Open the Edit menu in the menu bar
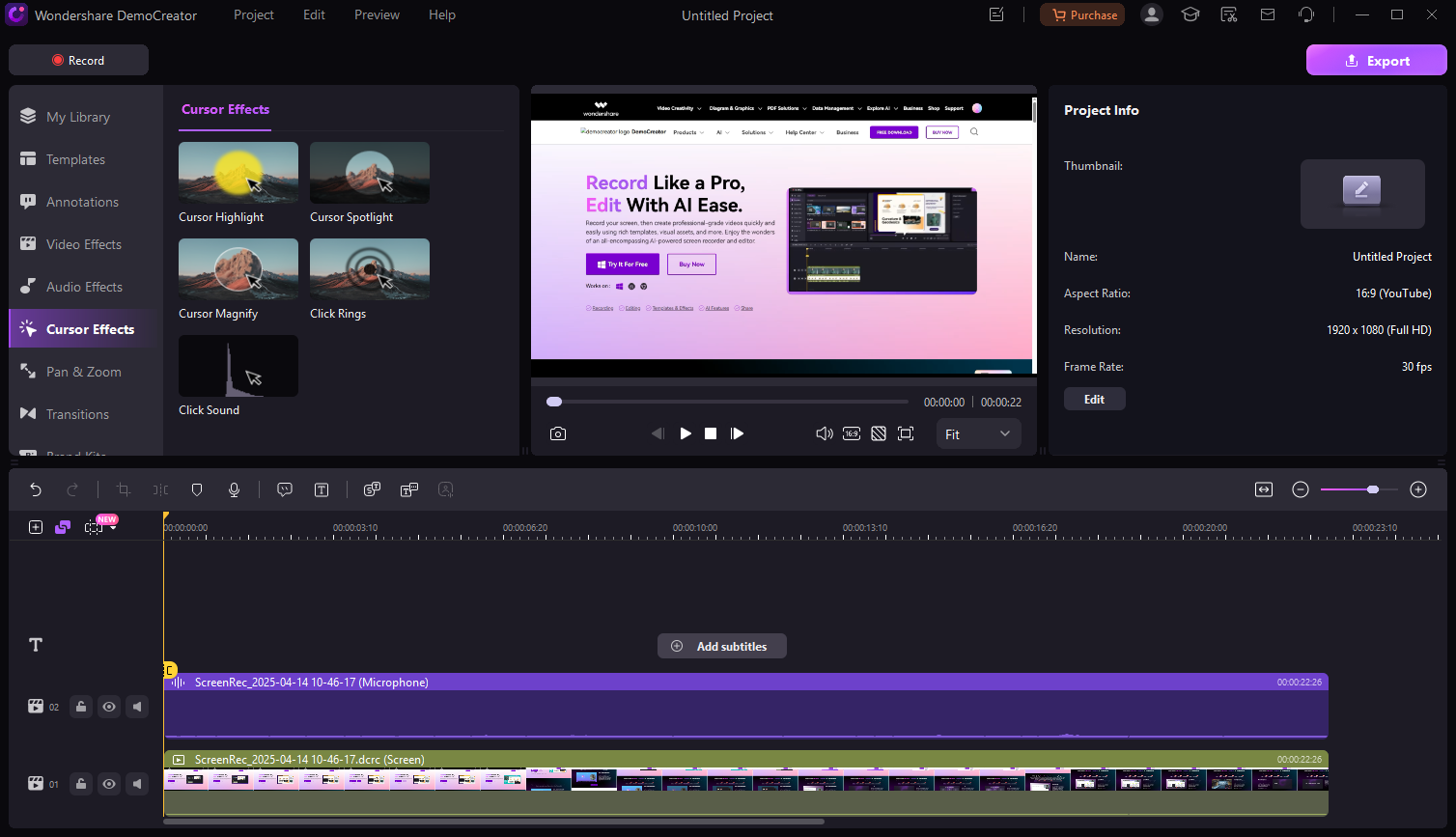The image size is (1456, 837). (x=314, y=14)
